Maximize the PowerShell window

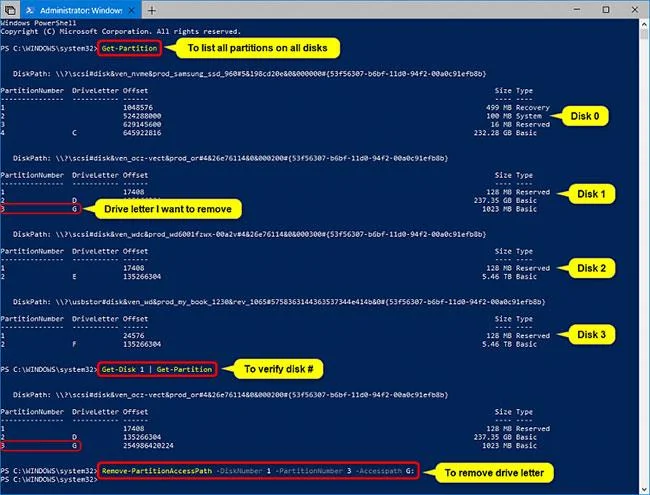tap(606, 10)
